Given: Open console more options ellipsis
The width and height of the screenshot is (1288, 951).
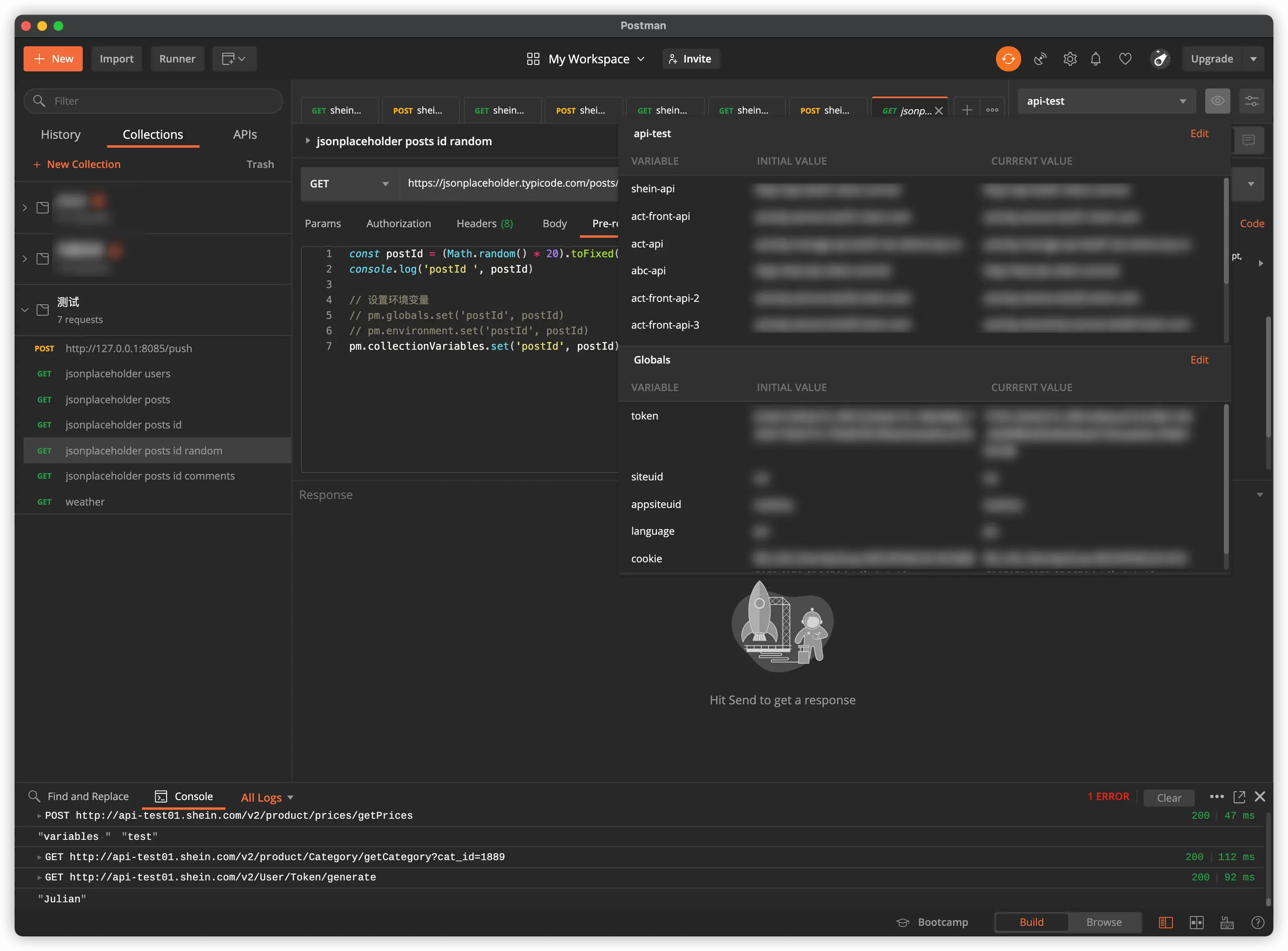Looking at the screenshot, I should 1216,797.
